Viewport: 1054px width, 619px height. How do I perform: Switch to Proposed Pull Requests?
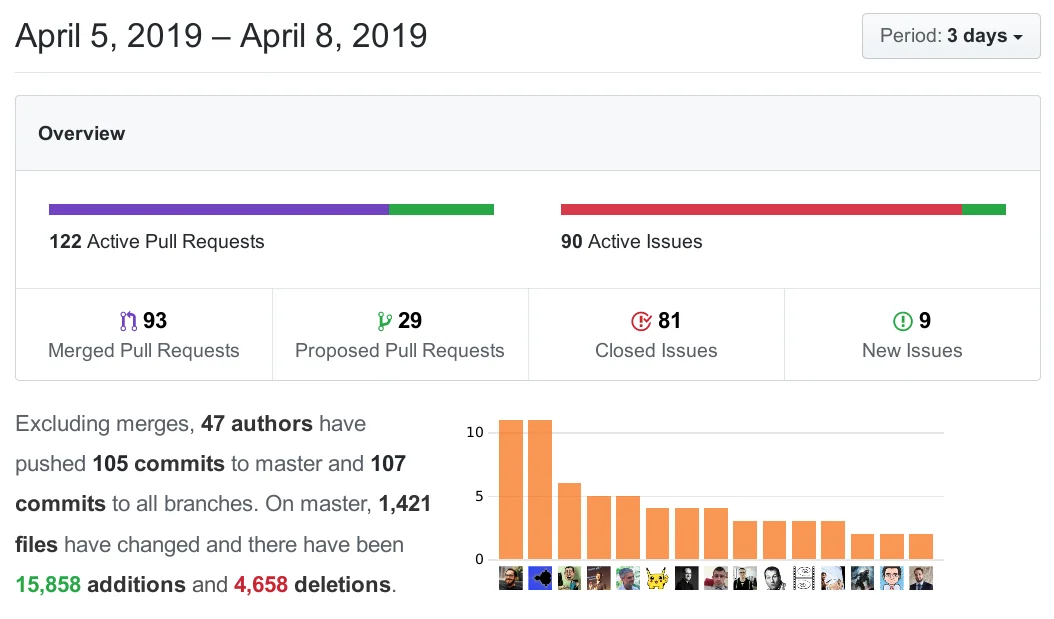pos(400,351)
